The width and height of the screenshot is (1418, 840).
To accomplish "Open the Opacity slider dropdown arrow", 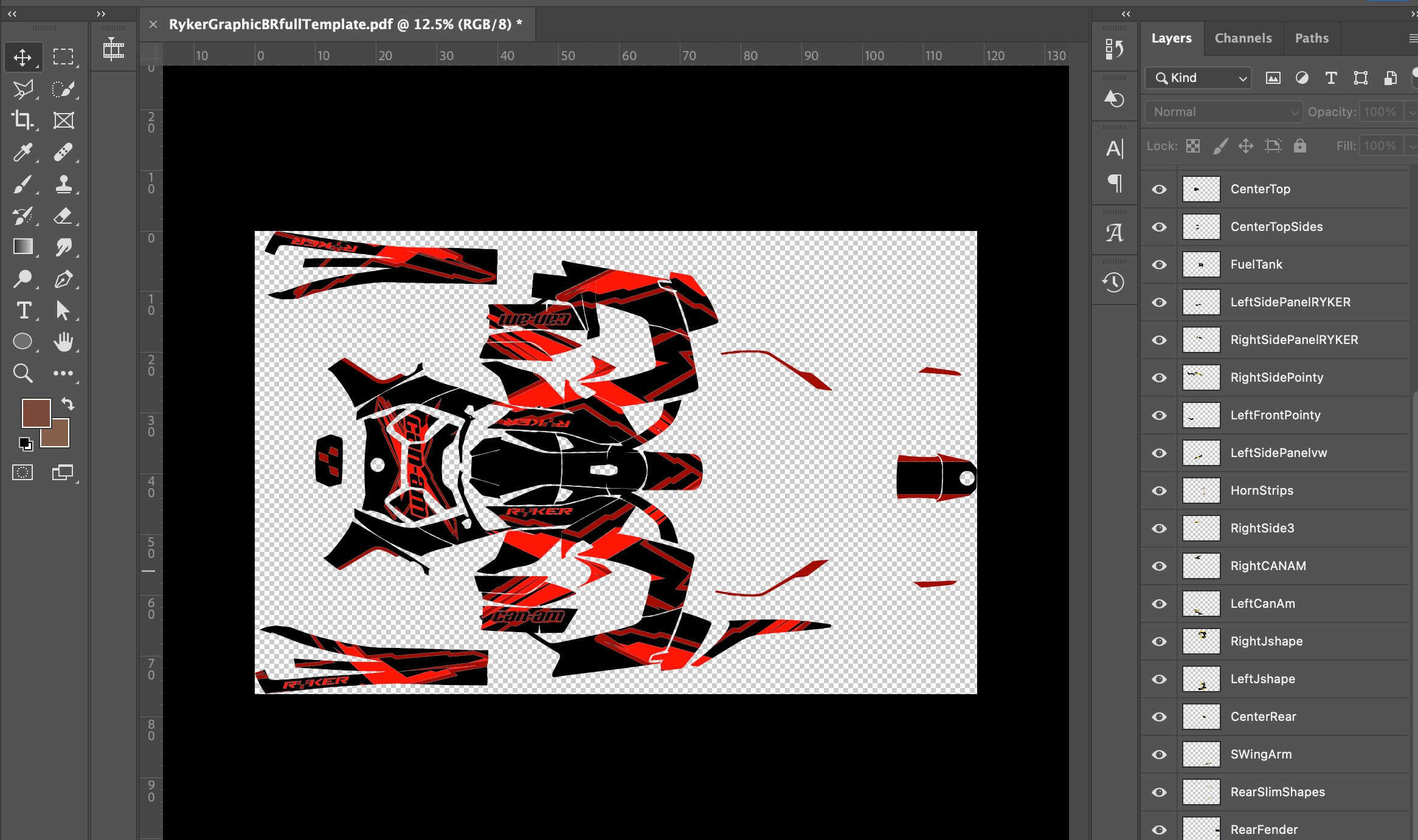I will point(1411,112).
